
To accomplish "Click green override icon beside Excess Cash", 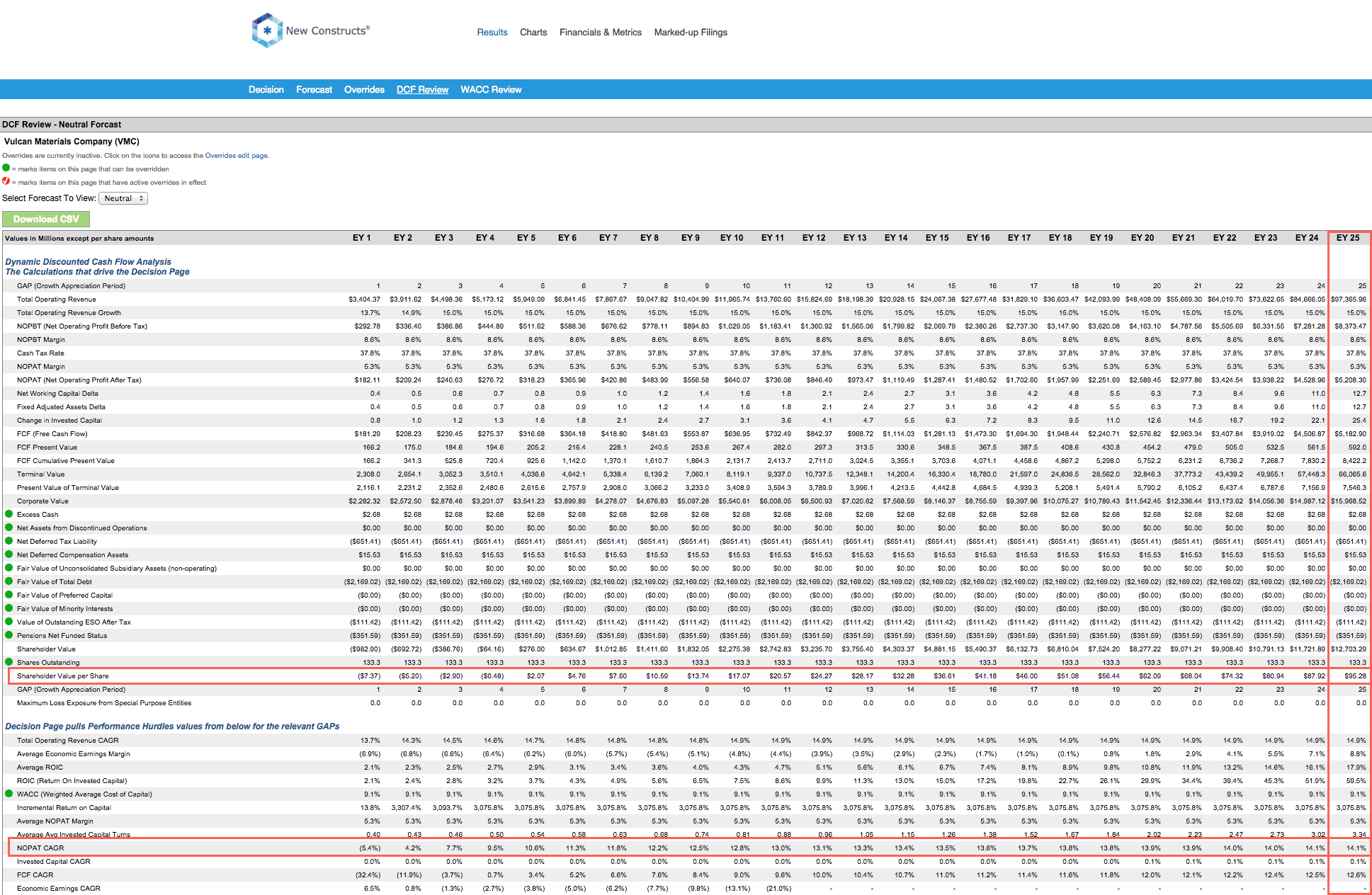I will [x=9, y=514].
